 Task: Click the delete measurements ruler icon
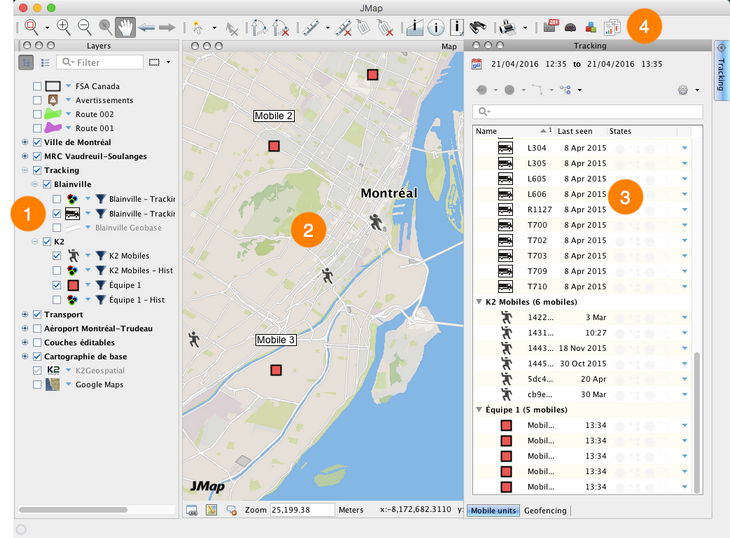[x=344, y=28]
